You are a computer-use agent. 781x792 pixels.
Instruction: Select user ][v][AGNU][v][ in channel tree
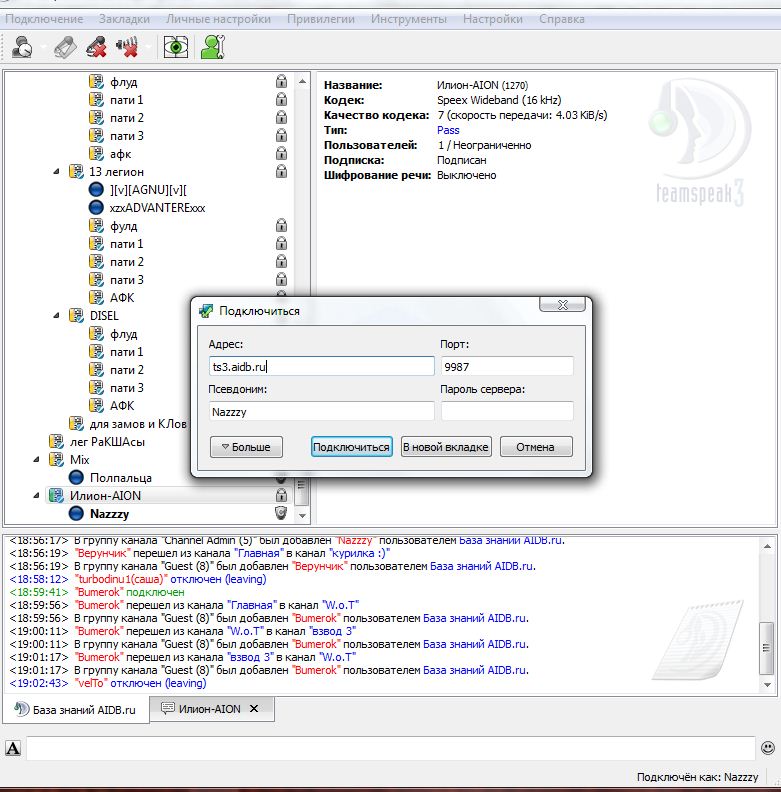148,190
